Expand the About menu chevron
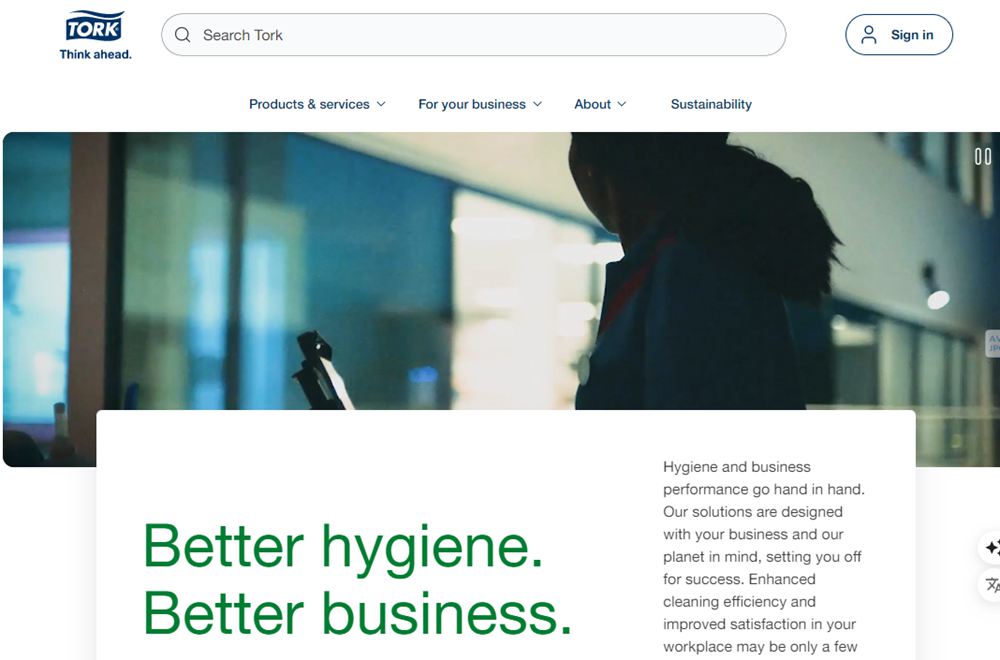 (x=622, y=104)
